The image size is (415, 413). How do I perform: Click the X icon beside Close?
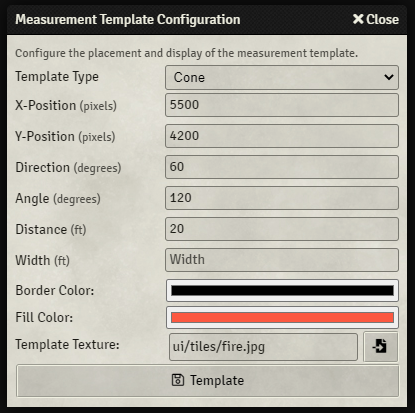[x=358, y=19]
